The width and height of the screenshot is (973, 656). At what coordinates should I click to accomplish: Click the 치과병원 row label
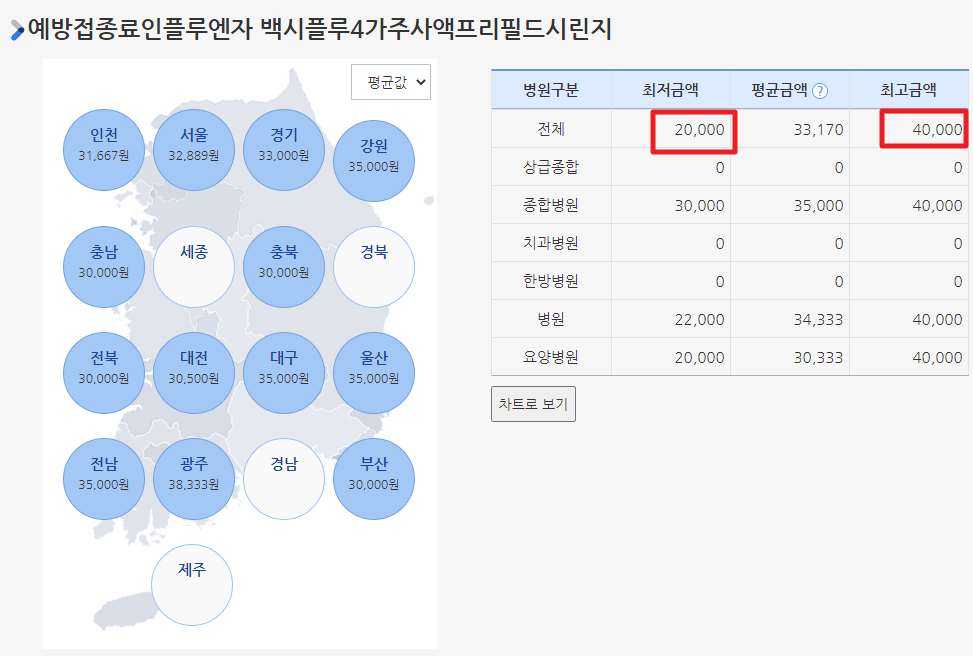coord(551,243)
